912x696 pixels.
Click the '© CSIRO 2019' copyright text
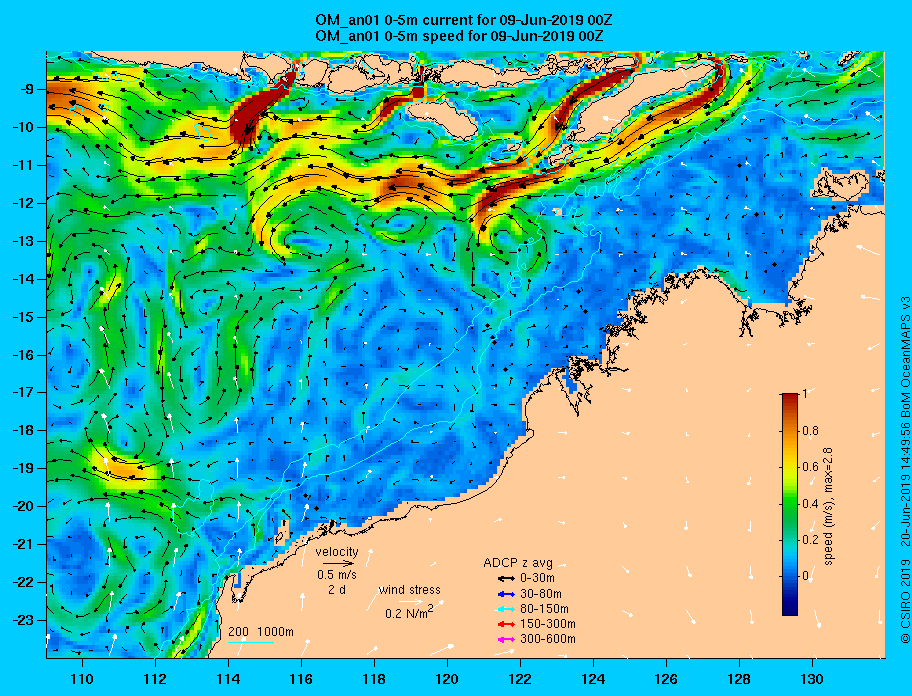pos(905,602)
